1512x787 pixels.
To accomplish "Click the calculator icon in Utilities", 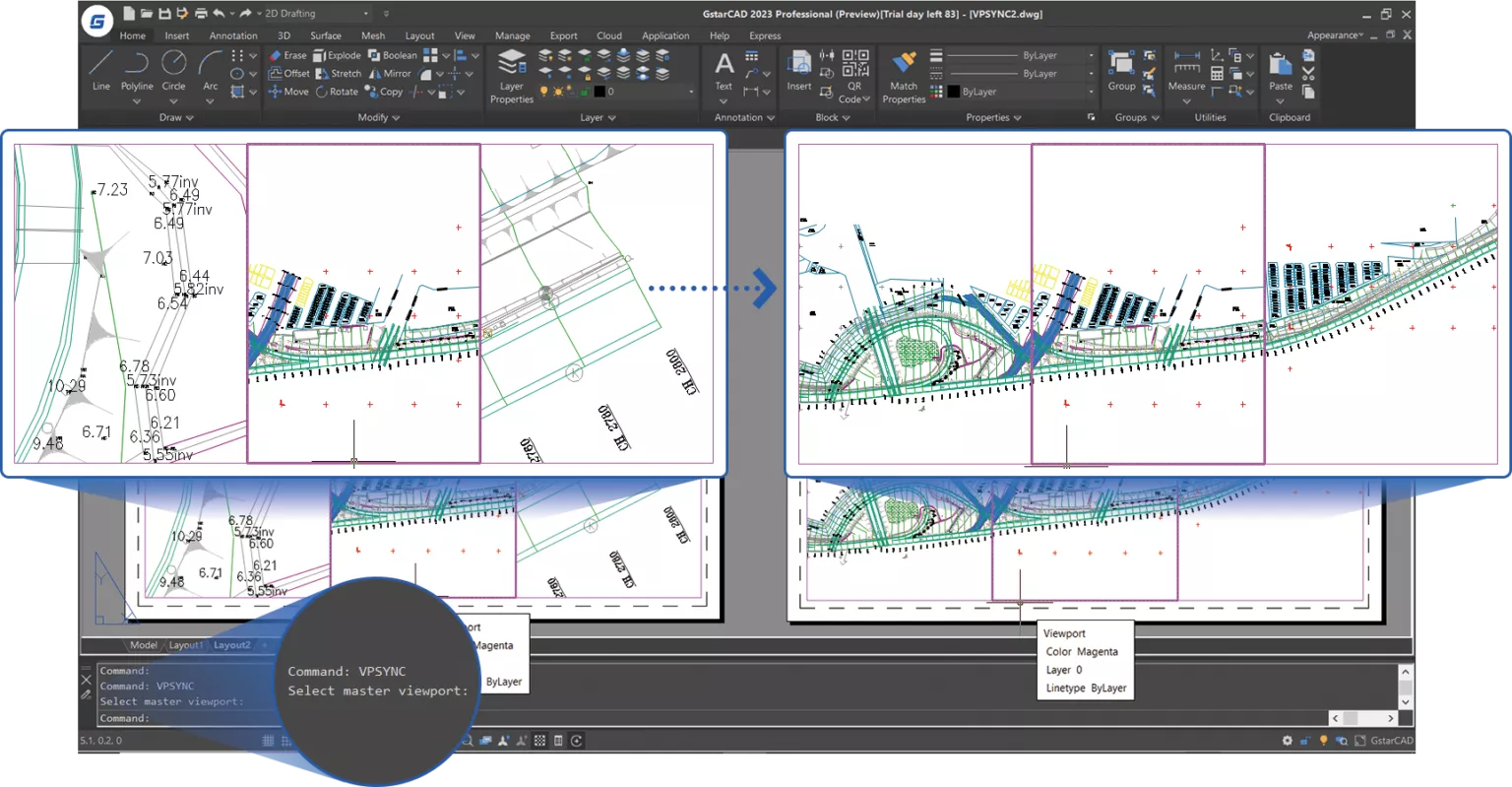I will click(x=1218, y=74).
